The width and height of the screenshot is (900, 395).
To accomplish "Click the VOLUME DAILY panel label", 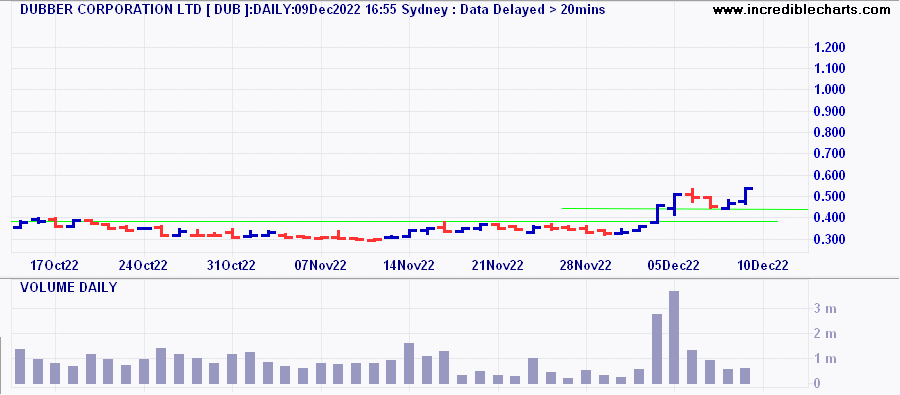I will coord(69,288).
